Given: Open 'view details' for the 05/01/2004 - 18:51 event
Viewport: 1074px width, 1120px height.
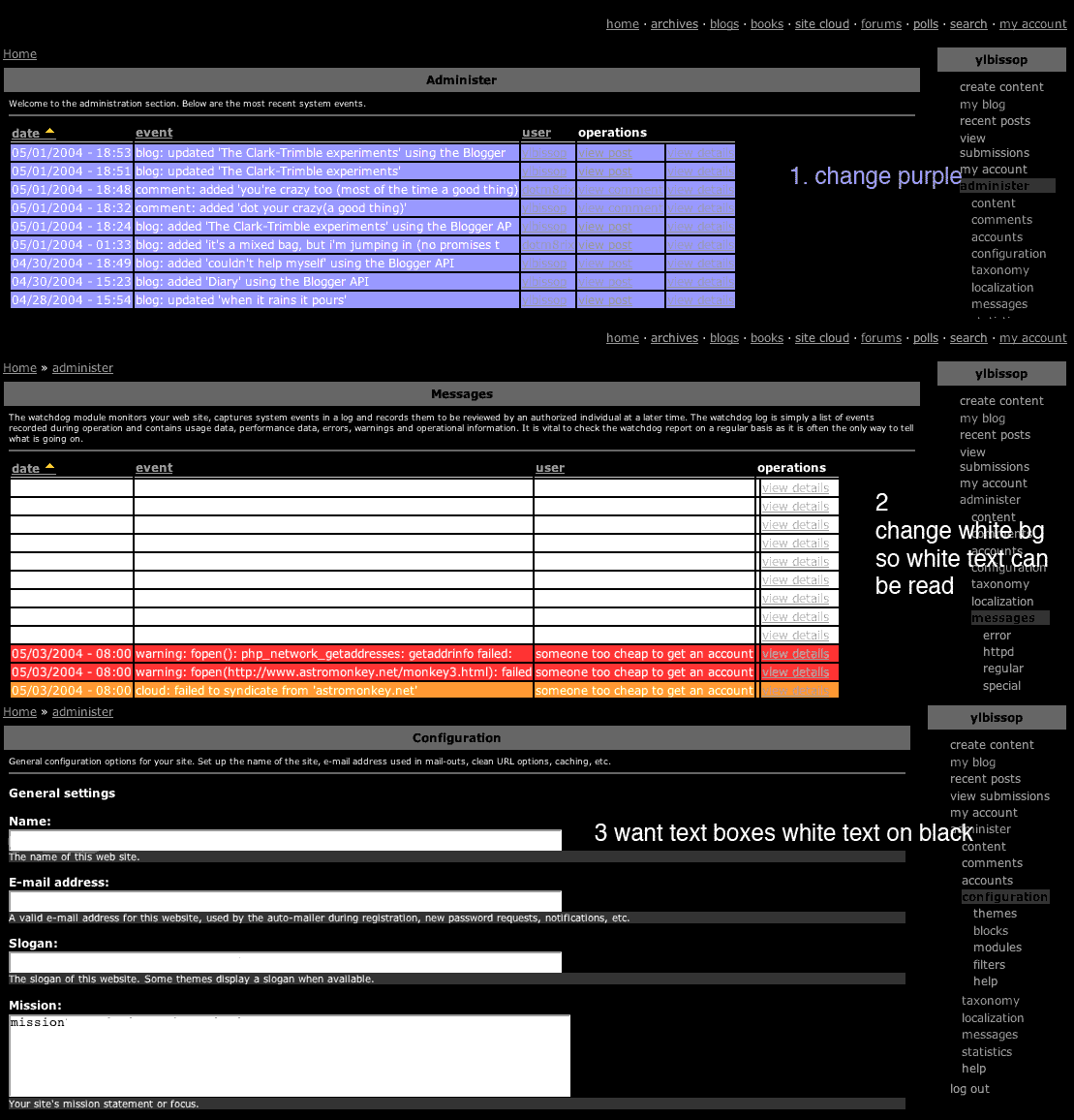Looking at the screenshot, I should [700, 171].
